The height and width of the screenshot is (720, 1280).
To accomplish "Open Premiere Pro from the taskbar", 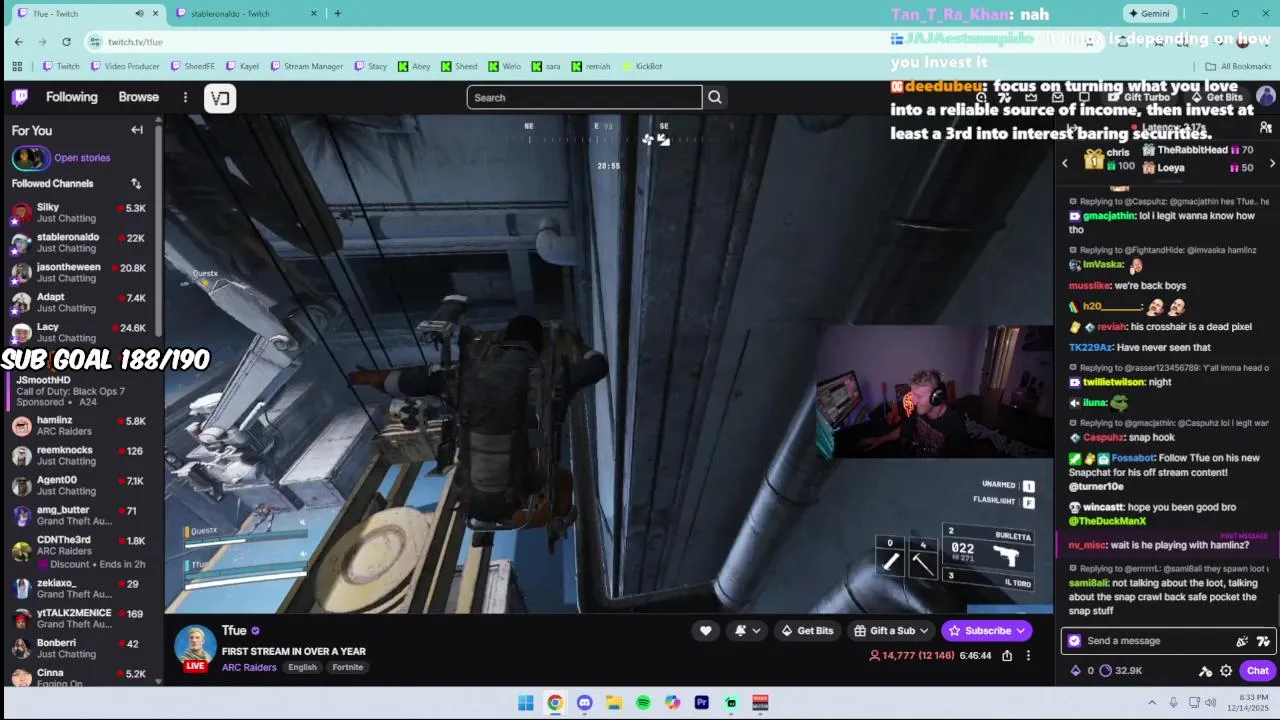I will tap(701, 703).
